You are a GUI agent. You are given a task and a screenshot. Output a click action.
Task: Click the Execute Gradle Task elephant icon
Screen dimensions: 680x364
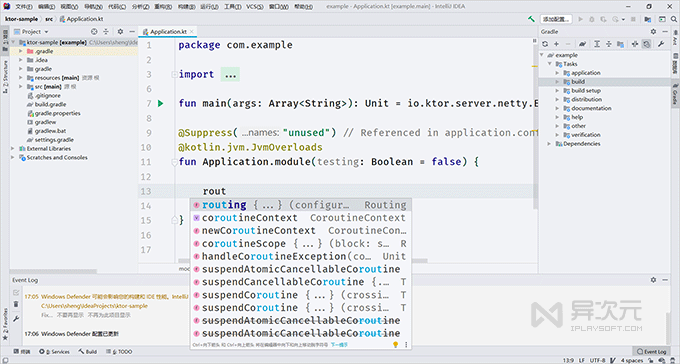point(582,44)
